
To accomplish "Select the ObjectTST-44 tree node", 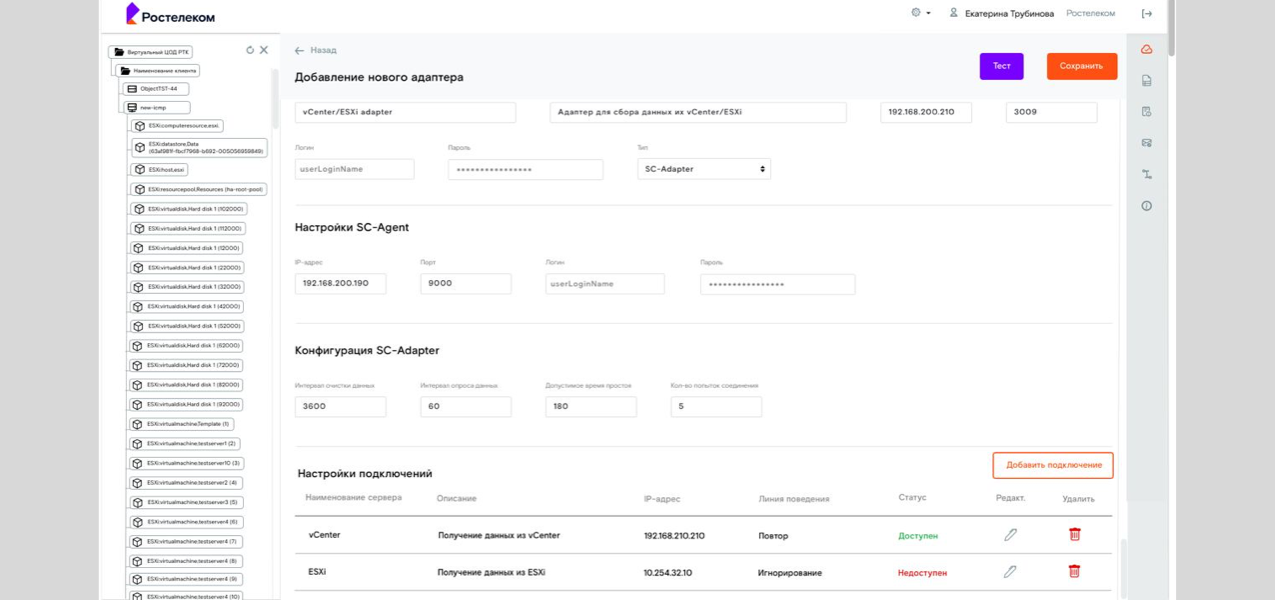I will [x=157, y=89].
